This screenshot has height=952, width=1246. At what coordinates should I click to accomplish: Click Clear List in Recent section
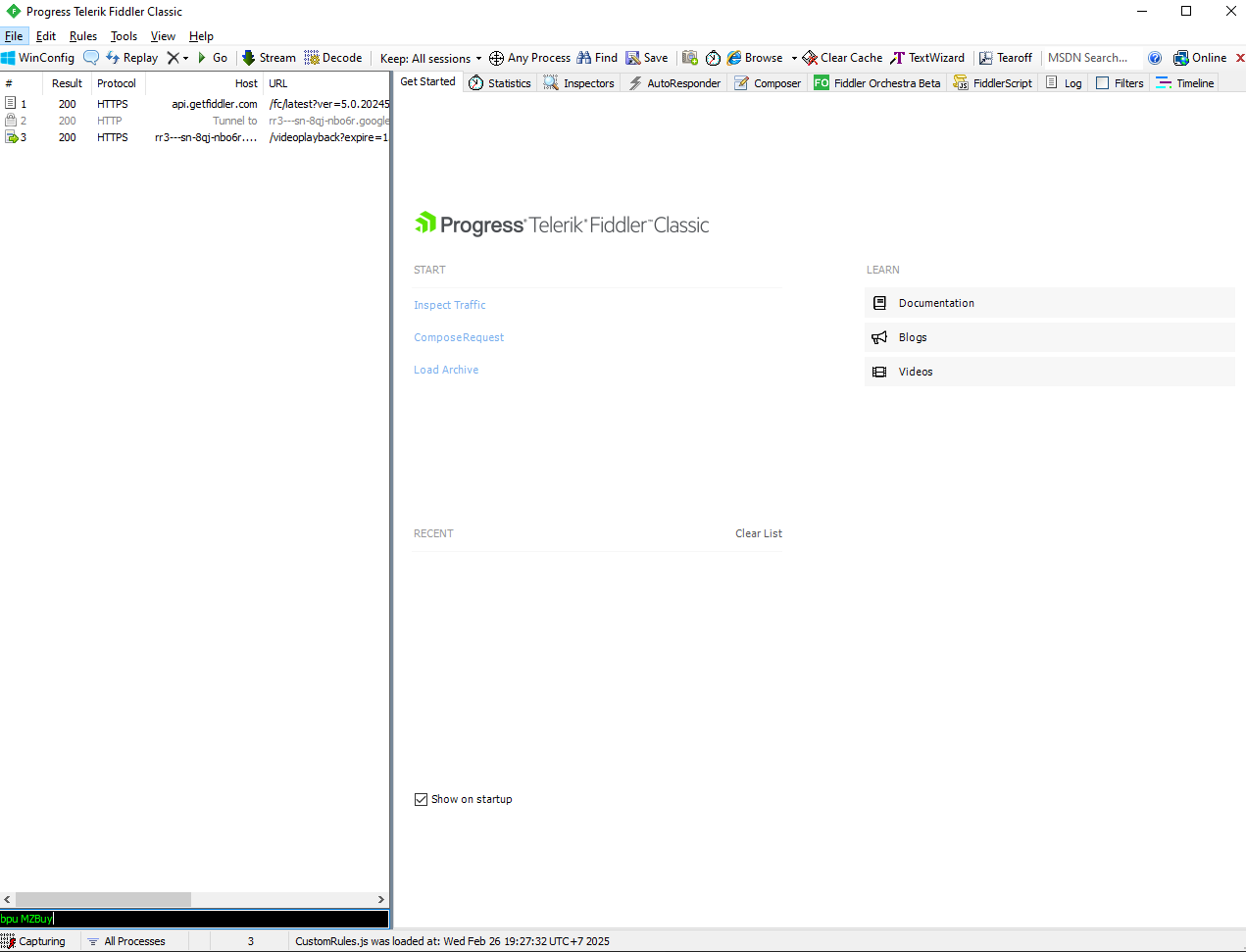pos(759,533)
